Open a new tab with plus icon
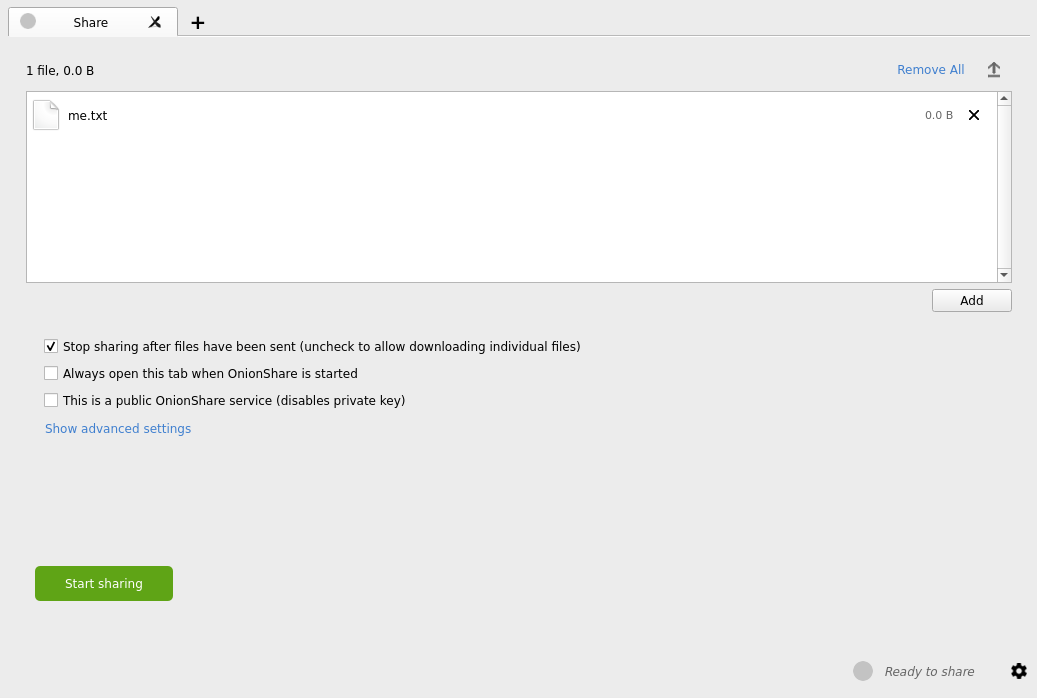 coord(198,23)
